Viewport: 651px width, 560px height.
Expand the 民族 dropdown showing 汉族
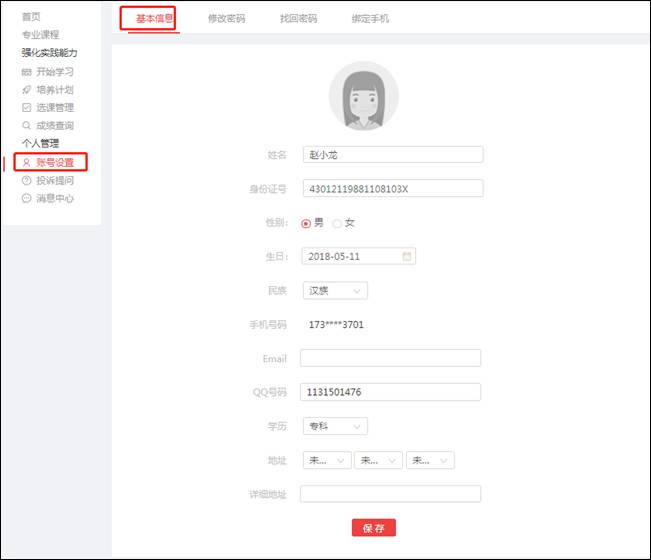click(x=334, y=291)
